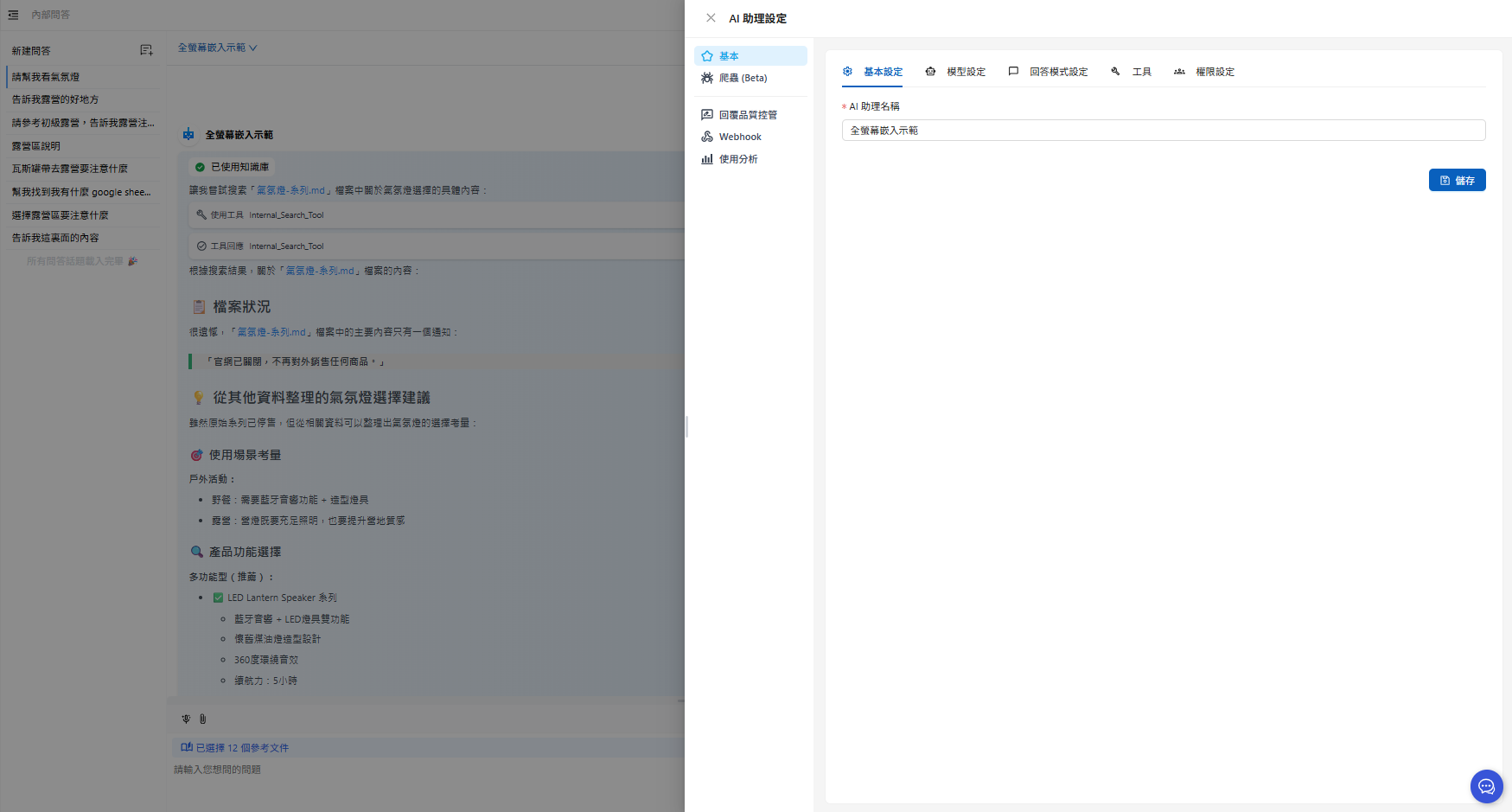Click the AI 助理名稱 text field
The image size is (1512, 812).
1163,131
